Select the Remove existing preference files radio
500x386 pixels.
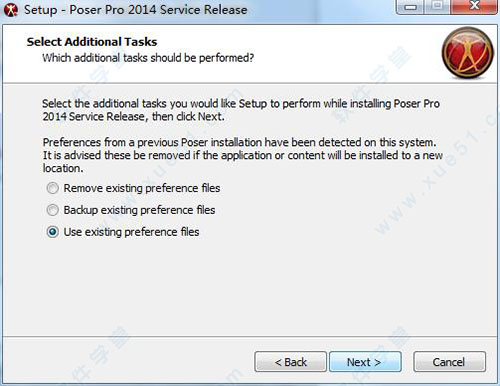pyautogui.click(x=53, y=188)
